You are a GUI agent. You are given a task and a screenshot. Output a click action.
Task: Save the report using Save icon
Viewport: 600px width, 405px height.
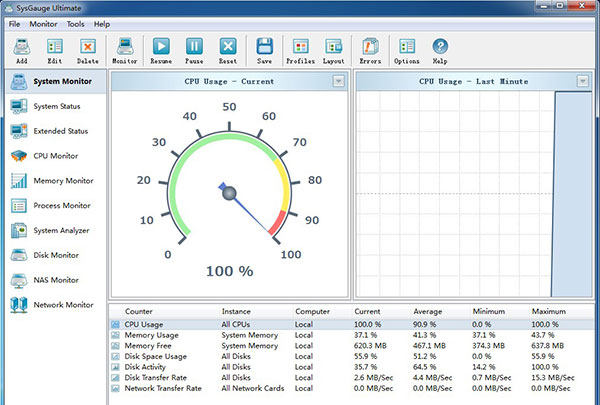(x=264, y=46)
